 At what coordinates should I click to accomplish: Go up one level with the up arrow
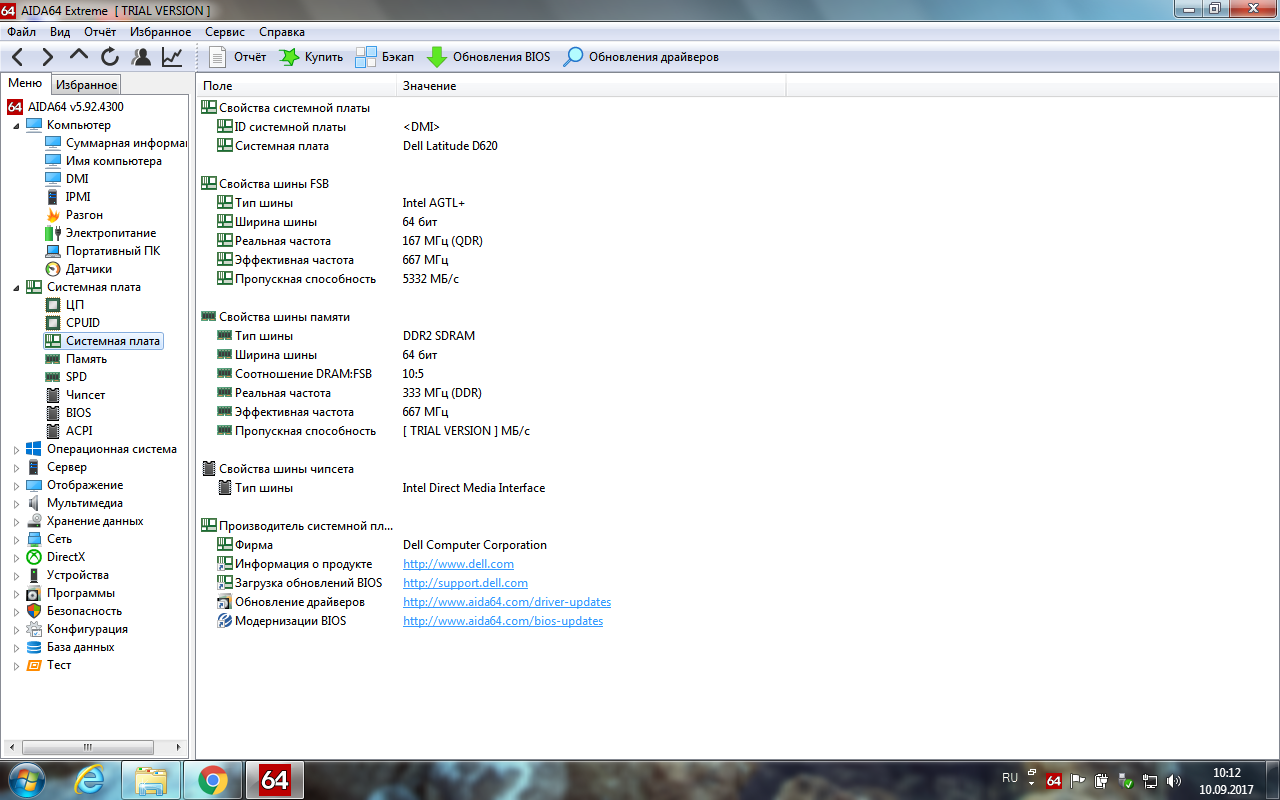(79, 57)
